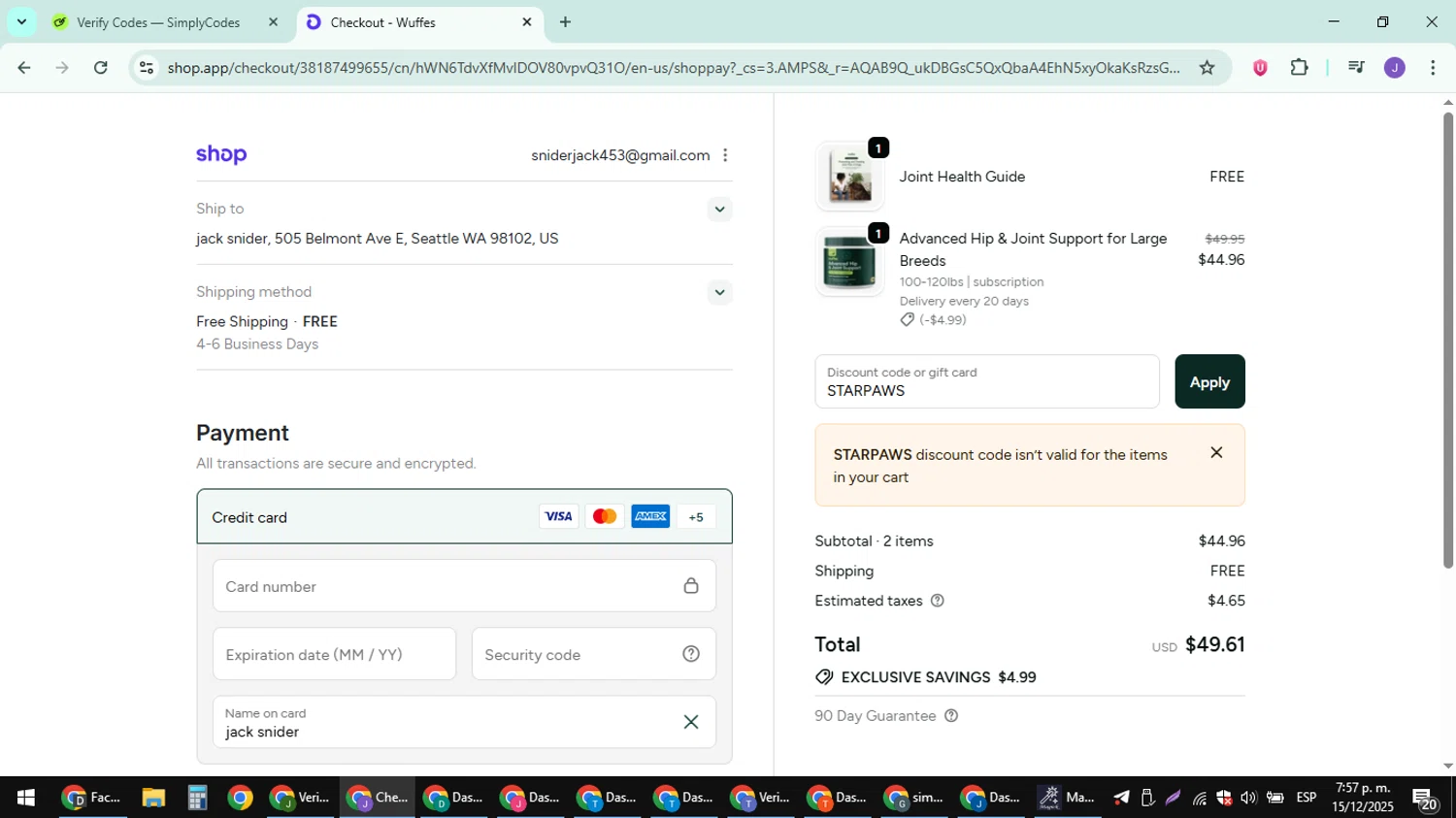This screenshot has width=1456, height=818.
Task: Open the Windows Start menu
Action: pyautogui.click(x=26, y=798)
